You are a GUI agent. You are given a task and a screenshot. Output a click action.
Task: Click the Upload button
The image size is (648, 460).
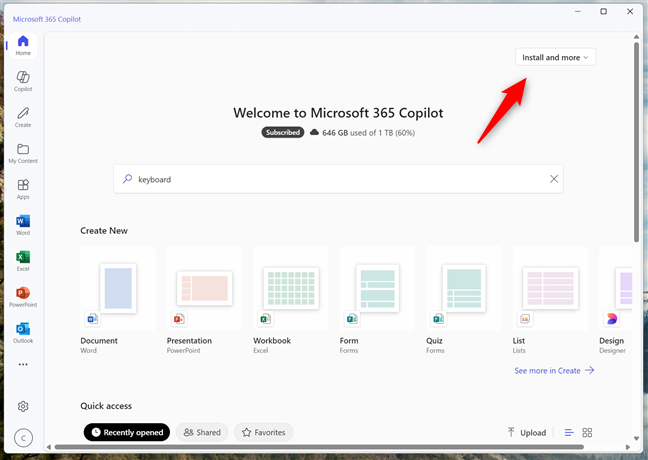[527, 432]
